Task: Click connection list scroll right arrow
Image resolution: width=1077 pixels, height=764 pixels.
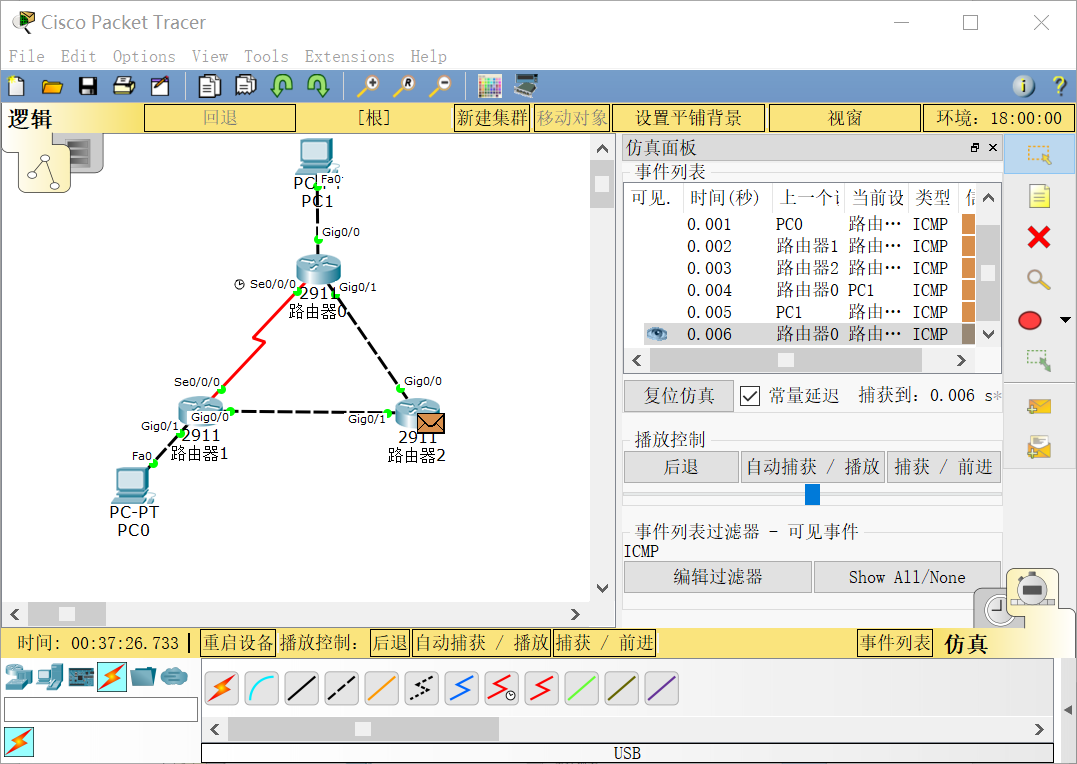Action: [x=1039, y=729]
